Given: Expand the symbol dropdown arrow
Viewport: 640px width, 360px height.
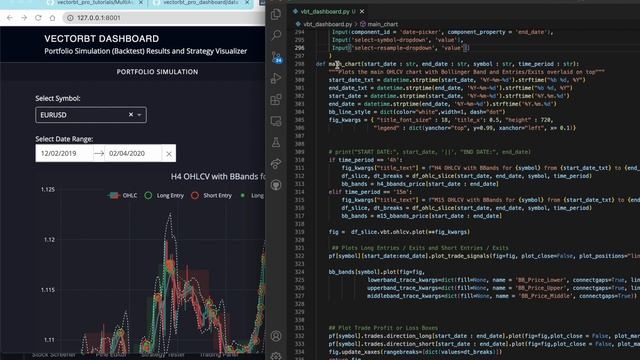Looking at the screenshot, I should tap(140, 115).
